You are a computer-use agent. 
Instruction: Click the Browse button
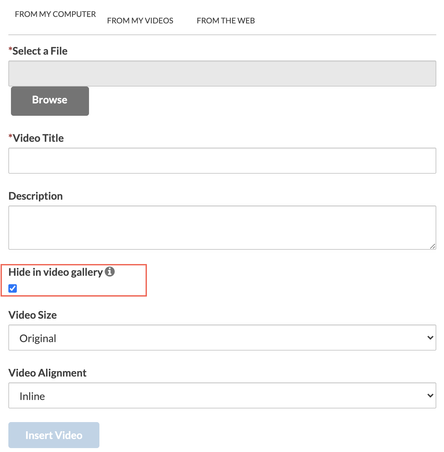click(50, 101)
